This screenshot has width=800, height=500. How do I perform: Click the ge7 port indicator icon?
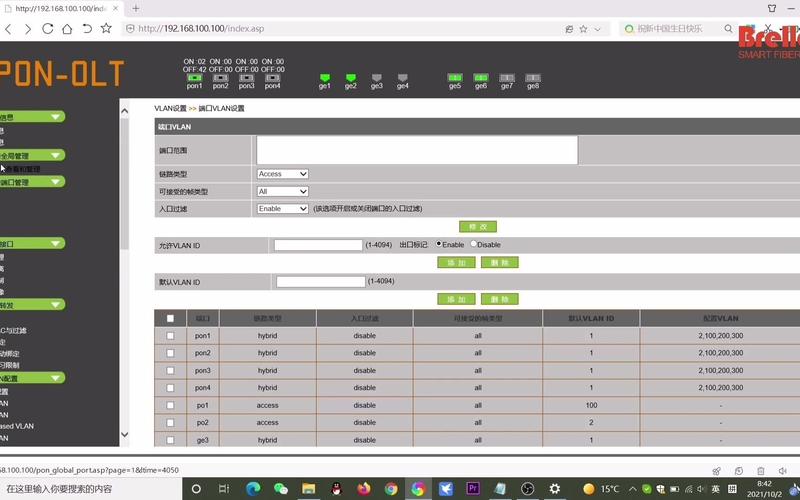[x=507, y=78]
